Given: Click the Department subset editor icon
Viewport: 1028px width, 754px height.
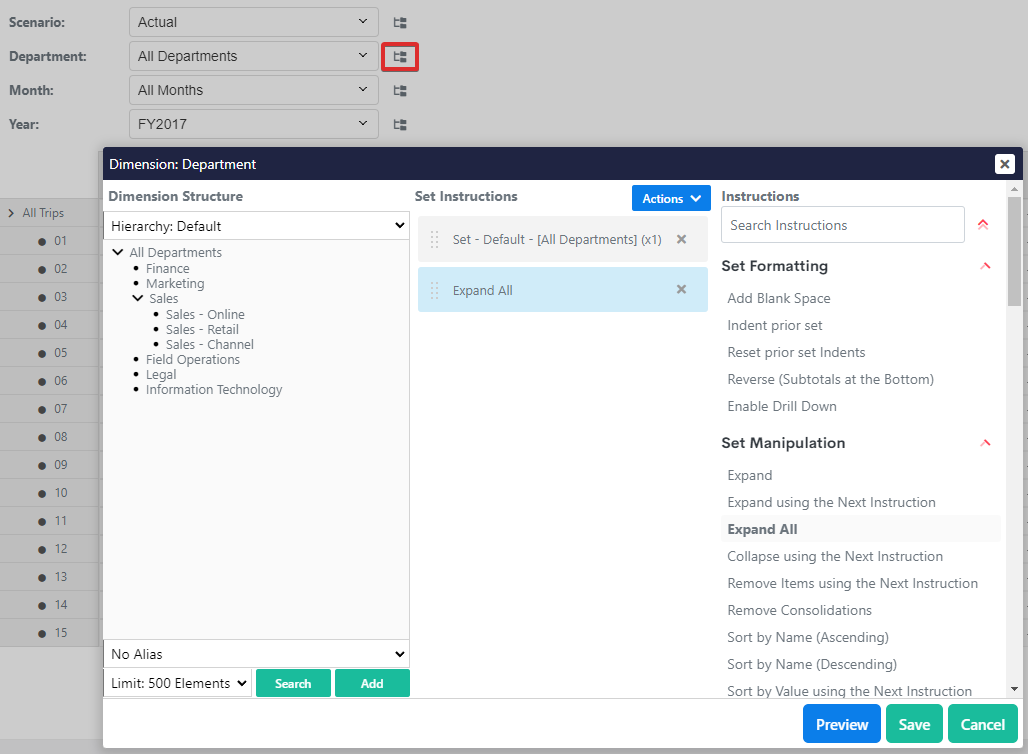Looking at the screenshot, I should (400, 57).
